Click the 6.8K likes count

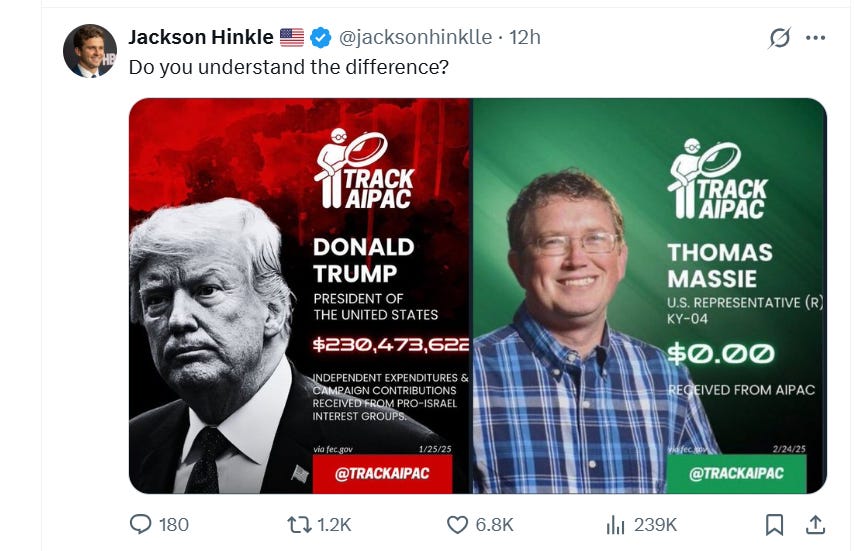pyautogui.click(x=494, y=525)
